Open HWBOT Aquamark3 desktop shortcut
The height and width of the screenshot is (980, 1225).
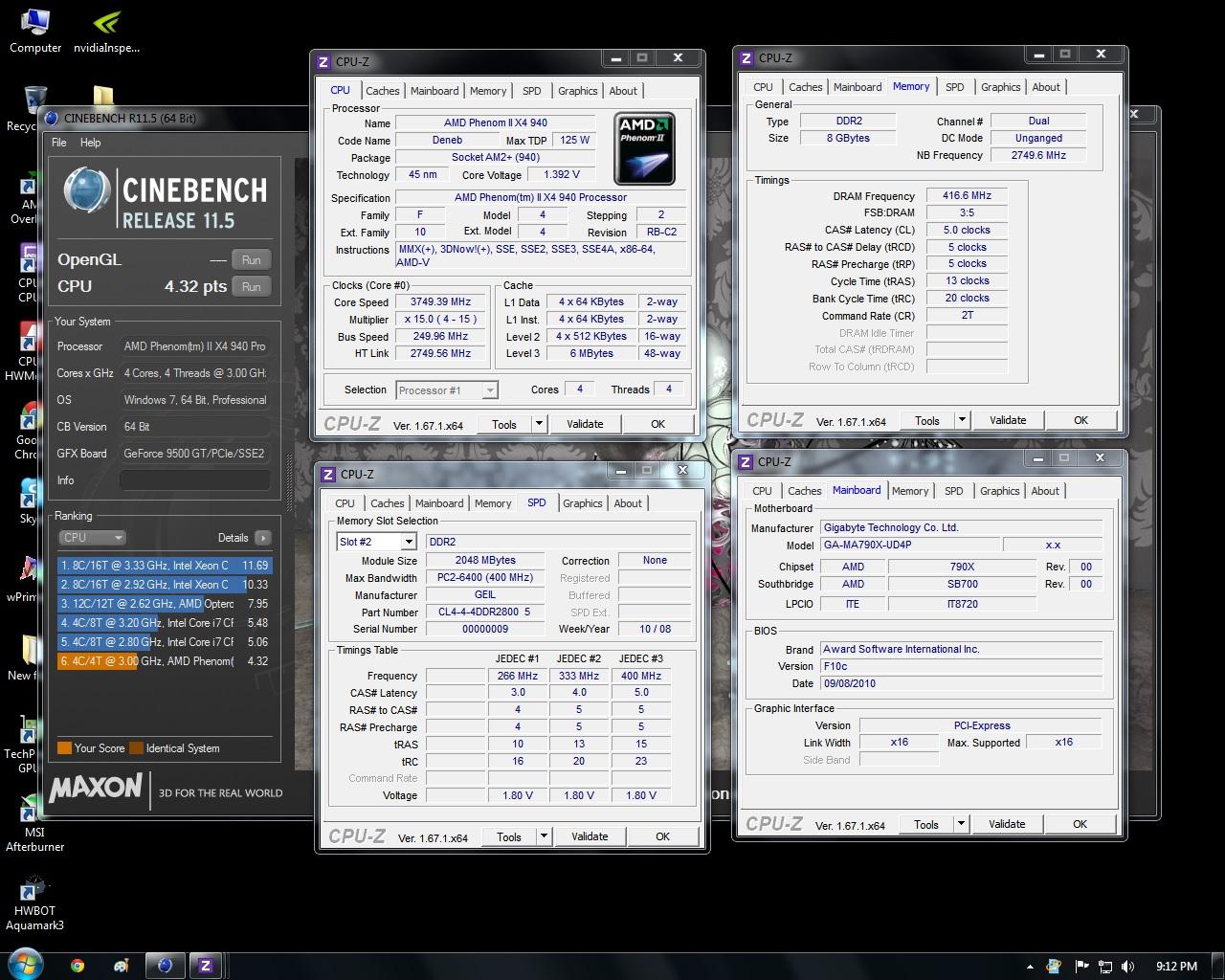tap(34, 902)
